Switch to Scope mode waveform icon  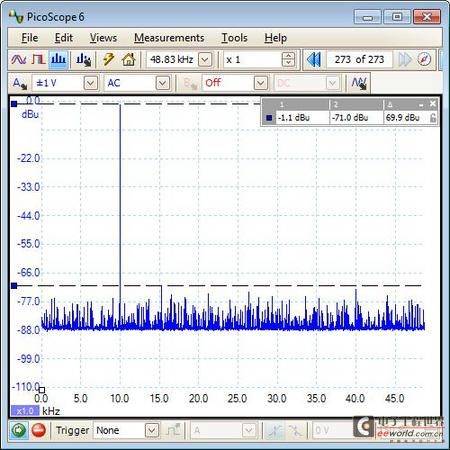(18, 60)
